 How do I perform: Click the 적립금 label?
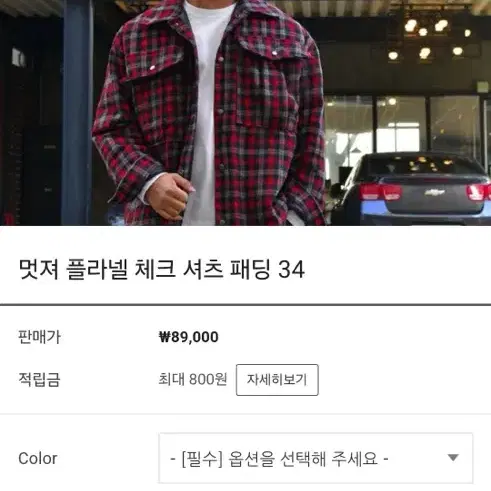(x=39, y=379)
